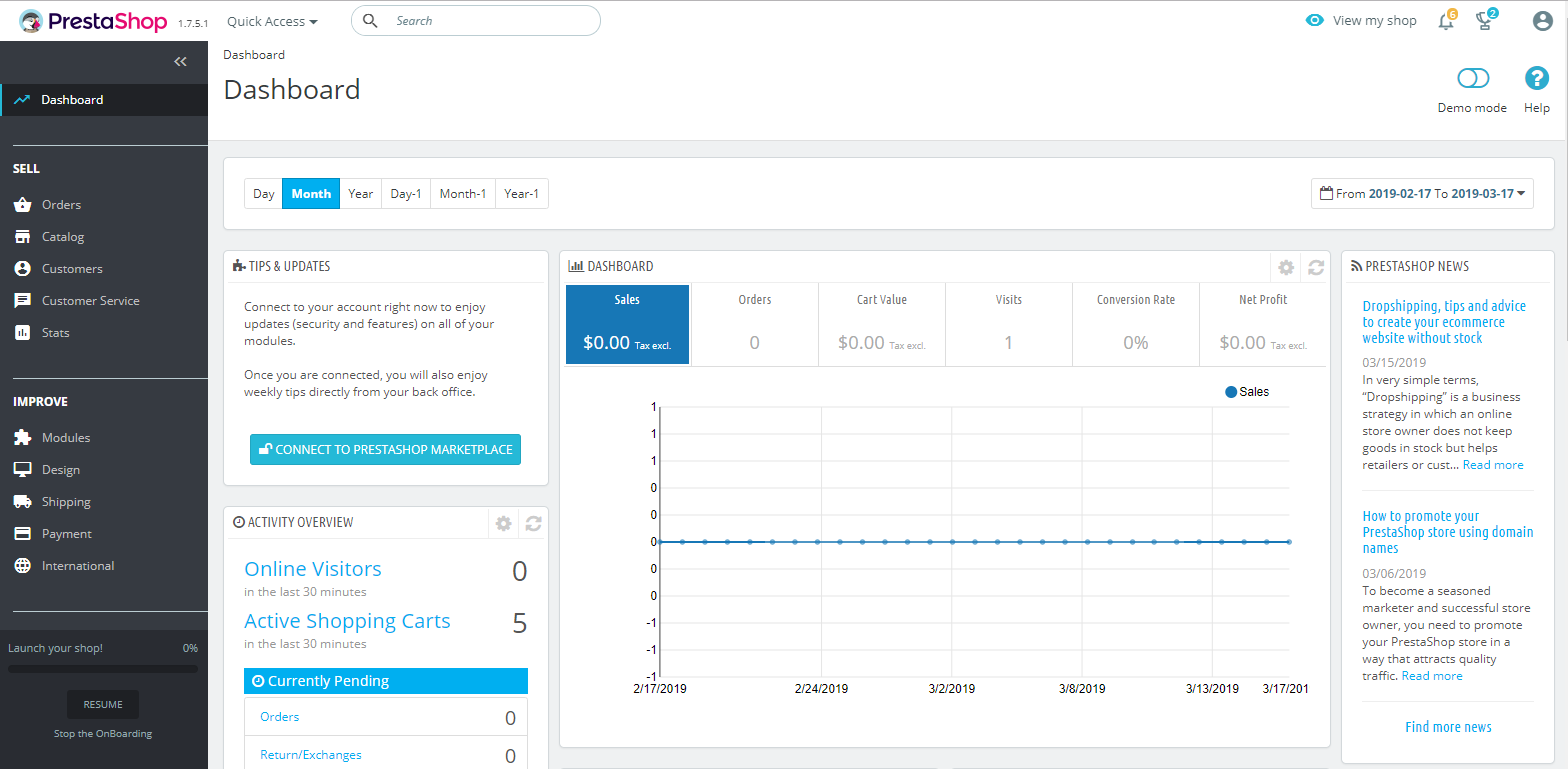Image resolution: width=1568 pixels, height=769 pixels.
Task: Open the Quick Access dropdown
Action: (x=272, y=21)
